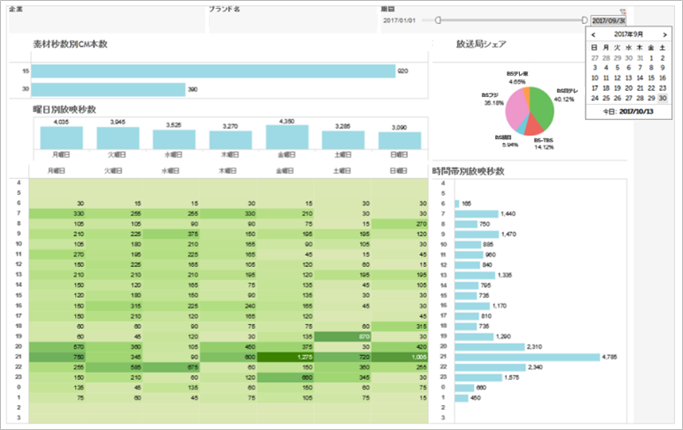This screenshot has height=430, width=683.
Task: Click the 今日: 2017/10/13 today link
Action: 630,112
